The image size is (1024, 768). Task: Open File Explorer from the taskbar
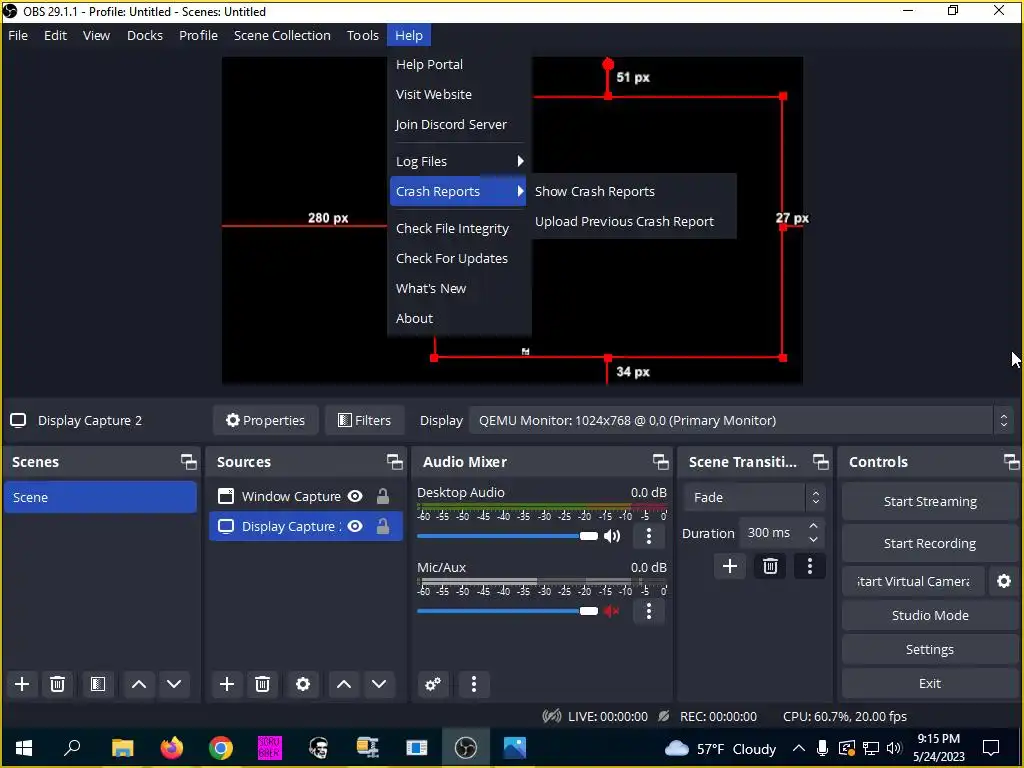pos(123,748)
